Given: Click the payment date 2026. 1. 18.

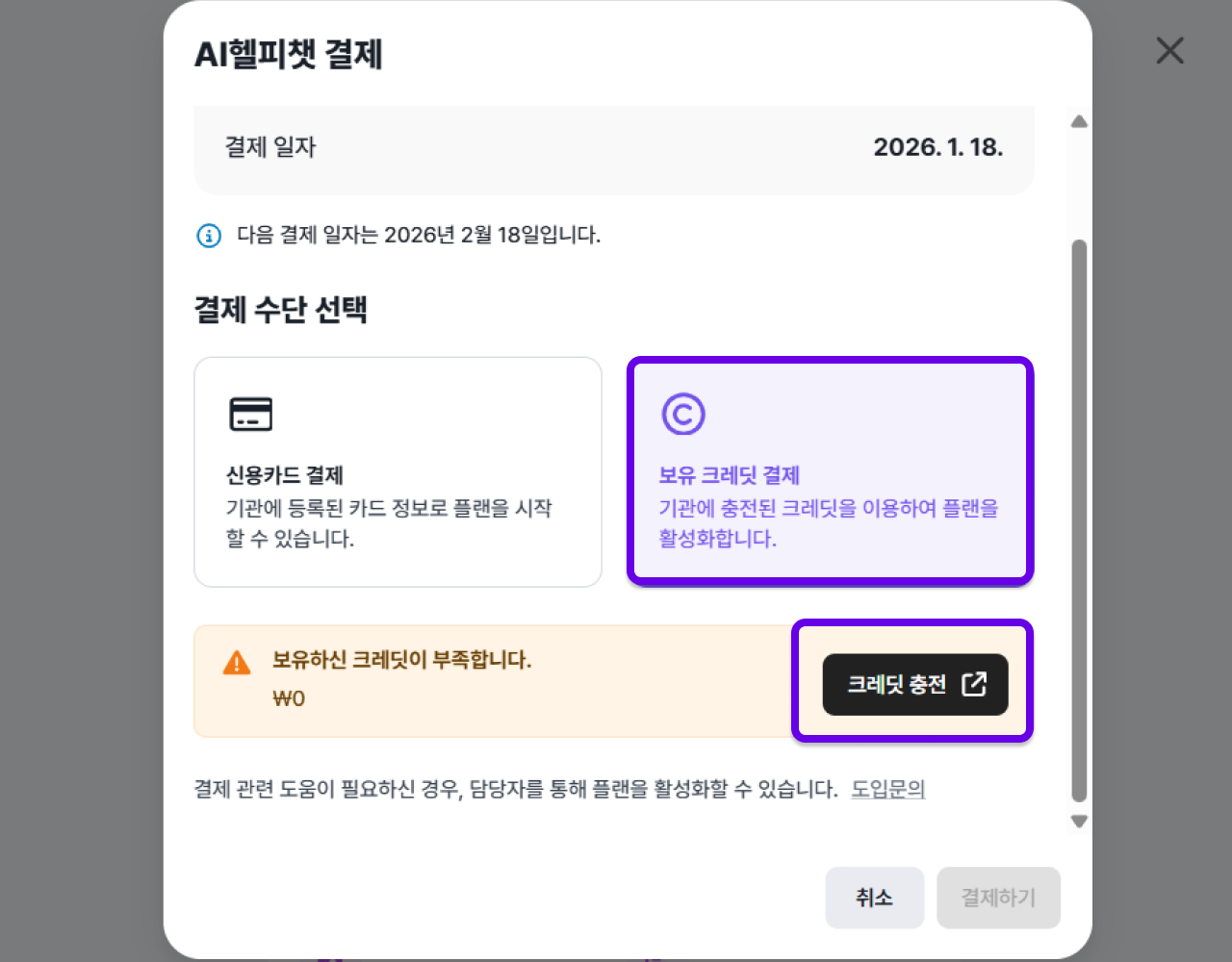Looking at the screenshot, I should [x=939, y=148].
